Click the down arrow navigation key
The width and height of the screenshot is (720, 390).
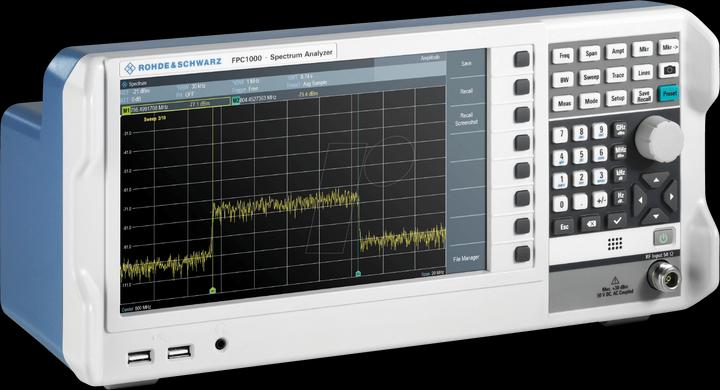click(656, 215)
